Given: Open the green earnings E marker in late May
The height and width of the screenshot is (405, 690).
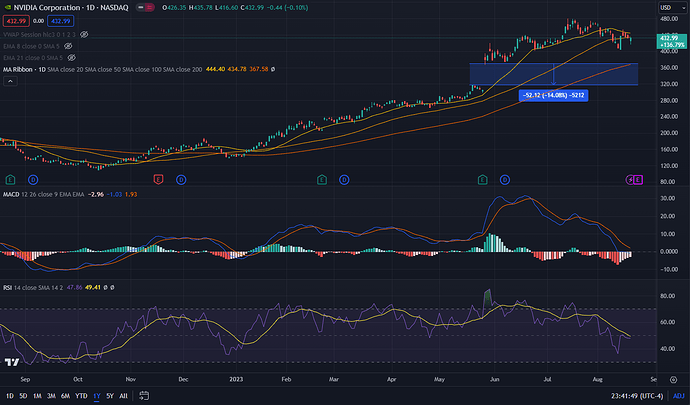Looking at the screenshot, I should 482,180.
